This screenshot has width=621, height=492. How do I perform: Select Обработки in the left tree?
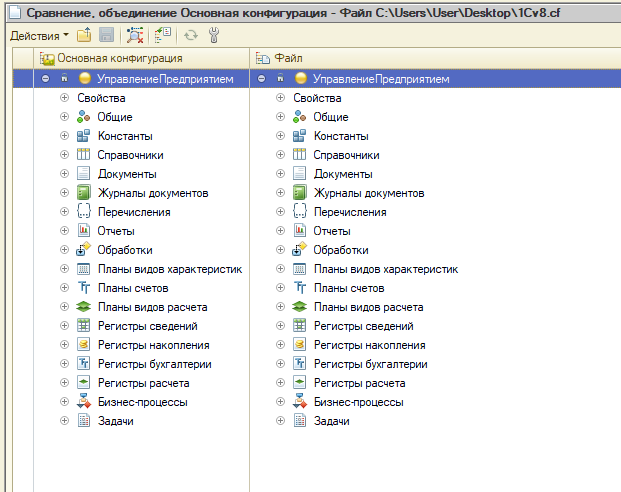(x=125, y=250)
